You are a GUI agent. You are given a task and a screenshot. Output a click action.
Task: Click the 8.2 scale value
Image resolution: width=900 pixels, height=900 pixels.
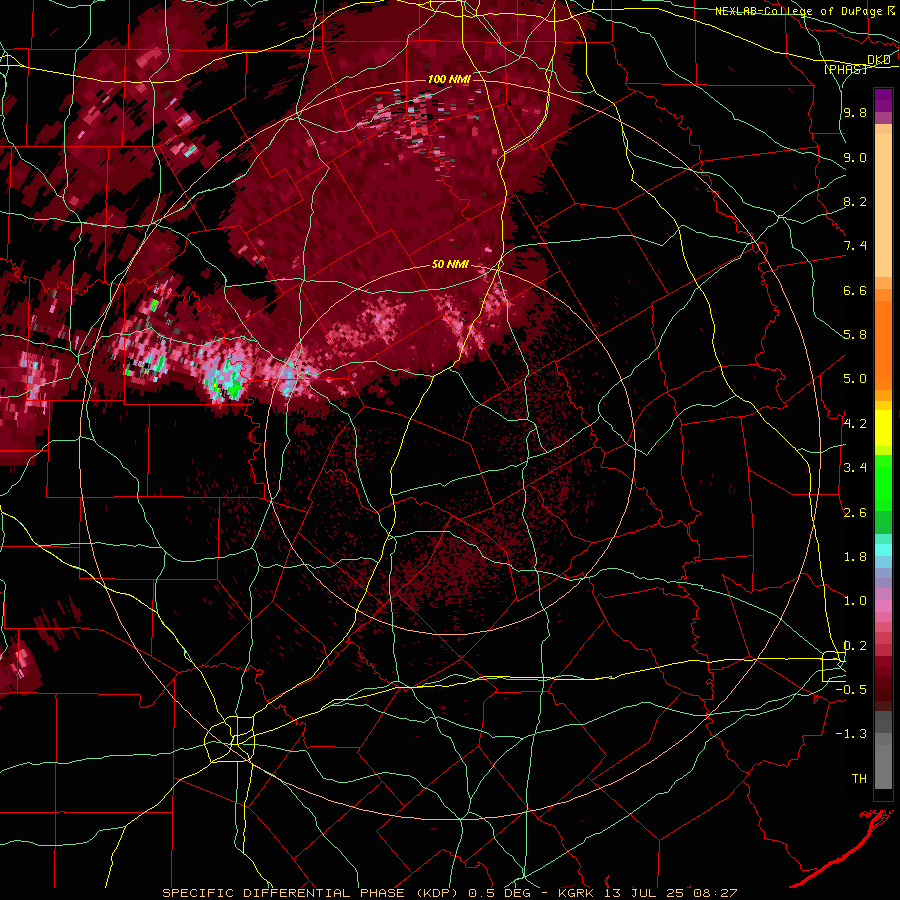pos(855,201)
